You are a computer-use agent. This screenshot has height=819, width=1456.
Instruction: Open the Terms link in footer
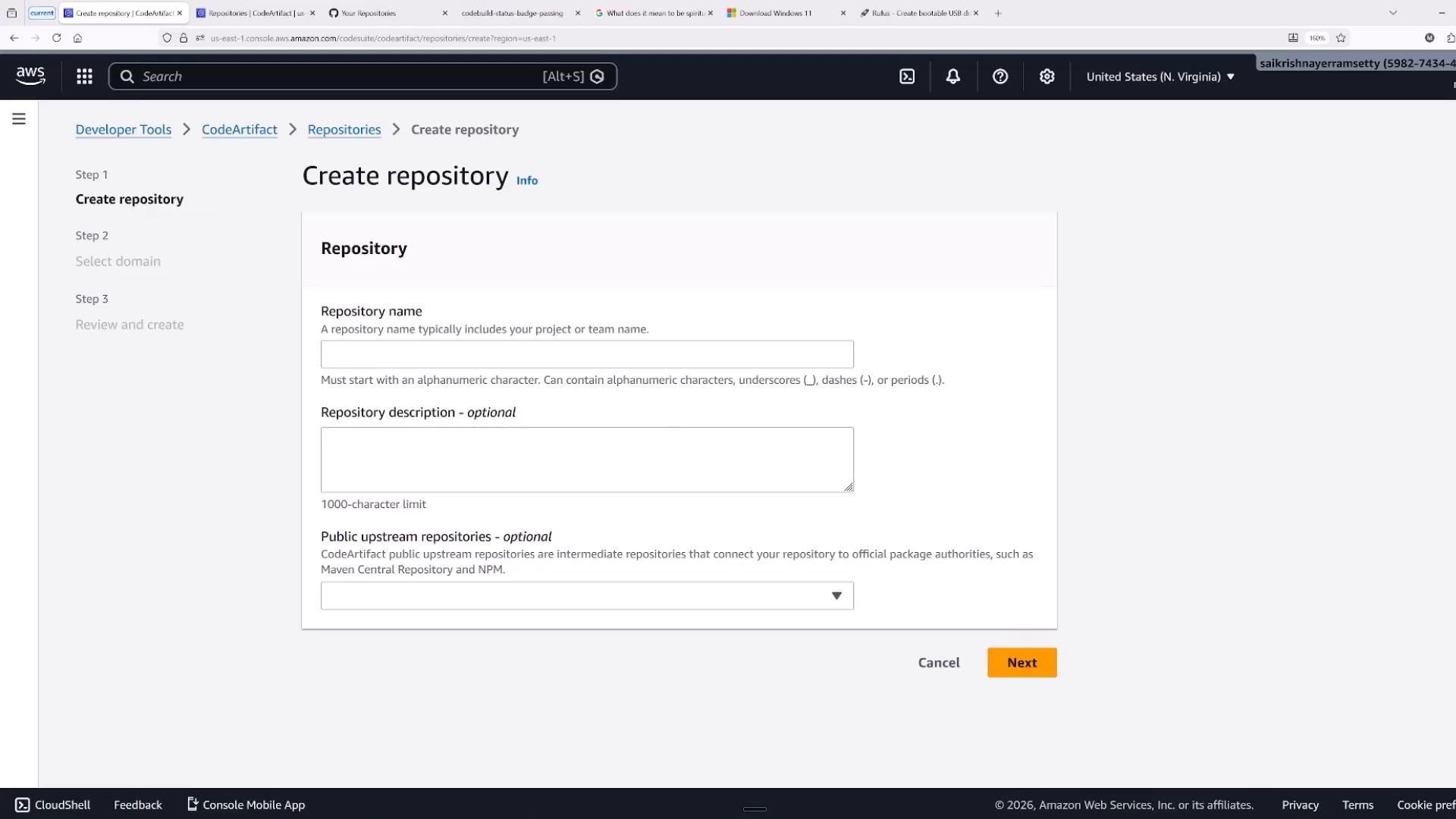[1357, 805]
